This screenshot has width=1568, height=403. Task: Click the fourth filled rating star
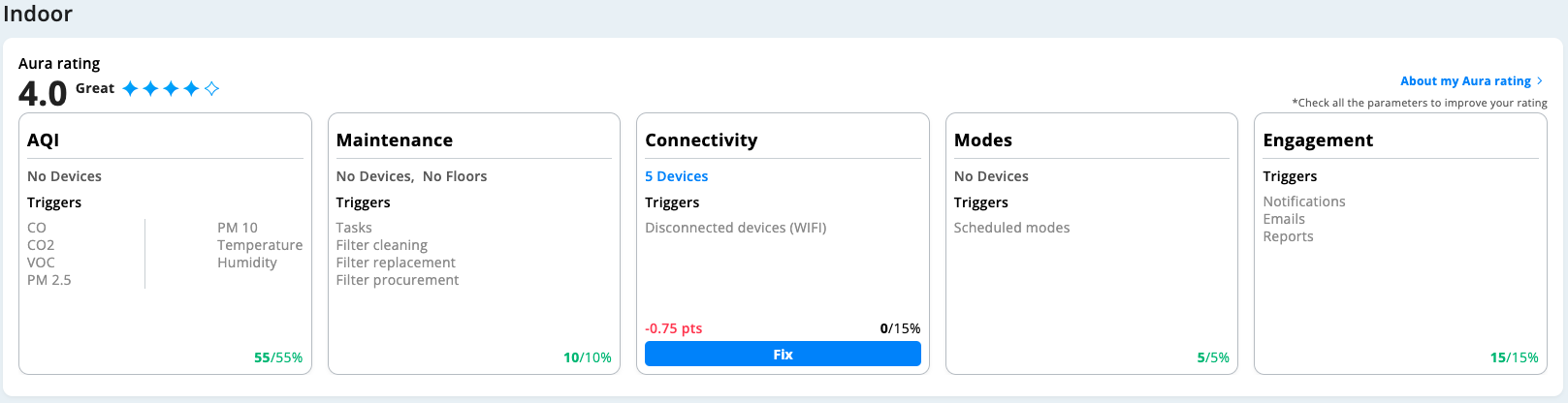(191, 89)
